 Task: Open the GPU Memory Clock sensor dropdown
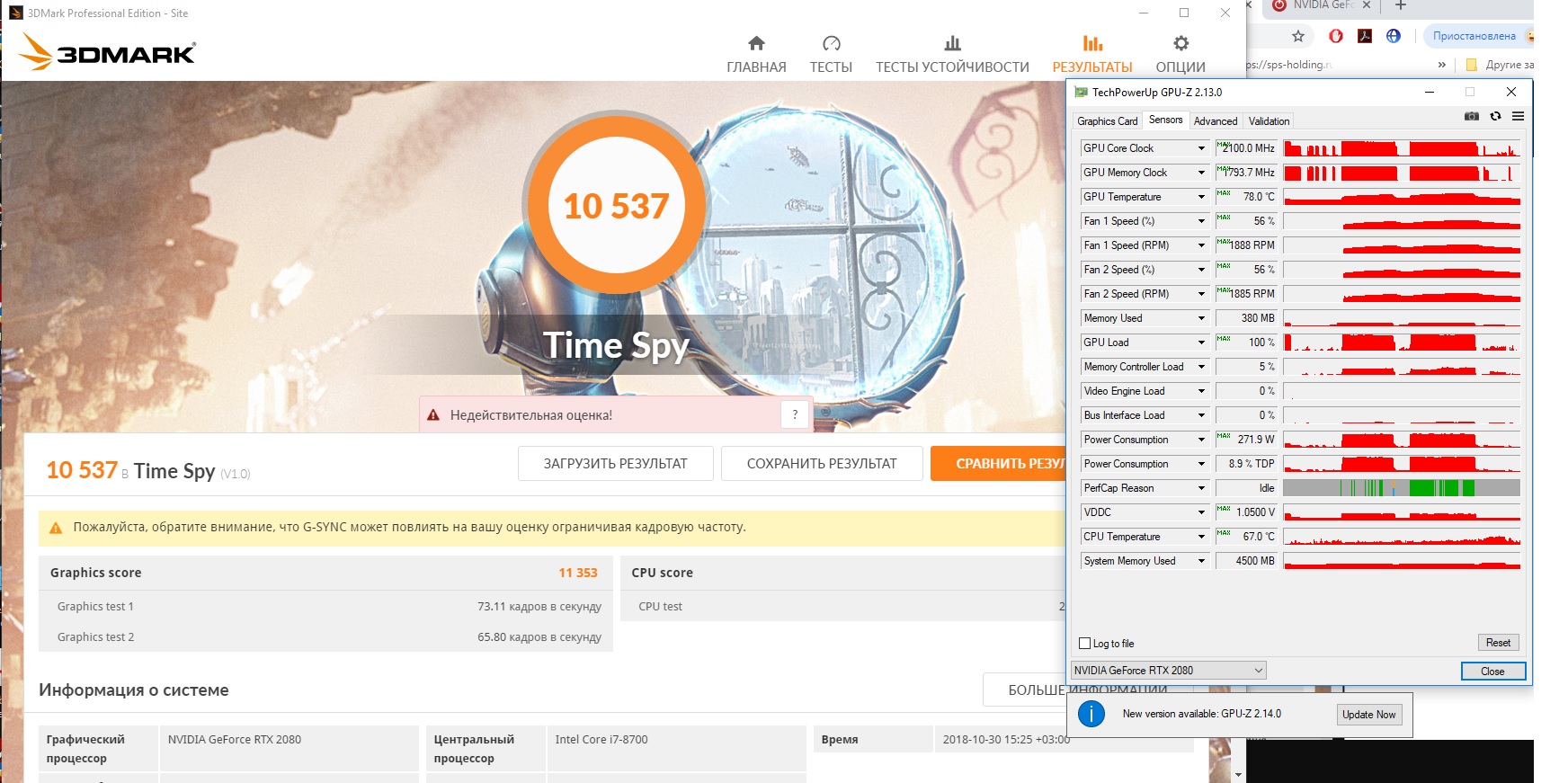[x=1201, y=173]
